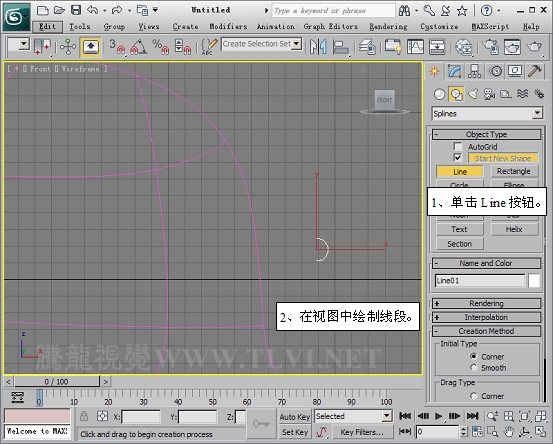The width and height of the screenshot is (553, 444).
Task: Enable the AutoGrid checkbox
Action: pos(457,146)
